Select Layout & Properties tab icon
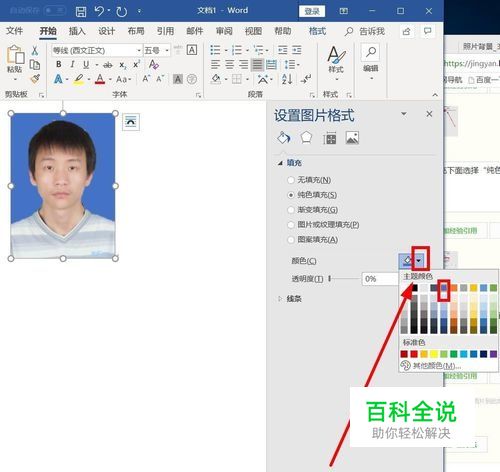500x472 pixels. click(x=329, y=138)
